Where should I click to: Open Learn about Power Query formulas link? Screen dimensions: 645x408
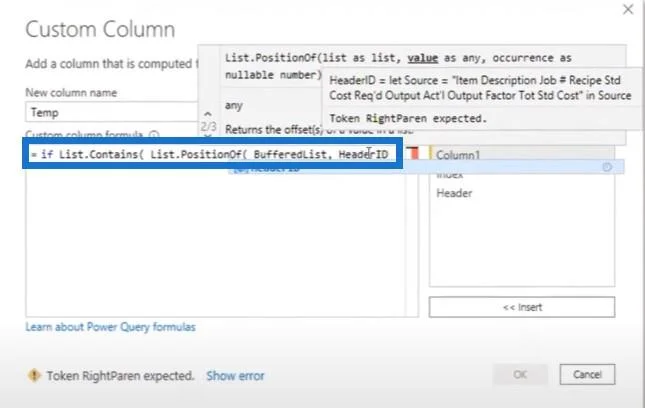pos(110,327)
